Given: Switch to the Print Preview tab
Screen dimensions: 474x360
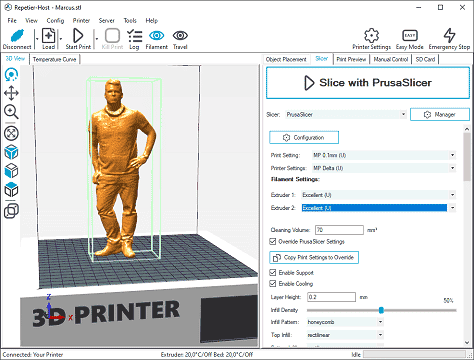Looking at the screenshot, I should click(x=351, y=59).
